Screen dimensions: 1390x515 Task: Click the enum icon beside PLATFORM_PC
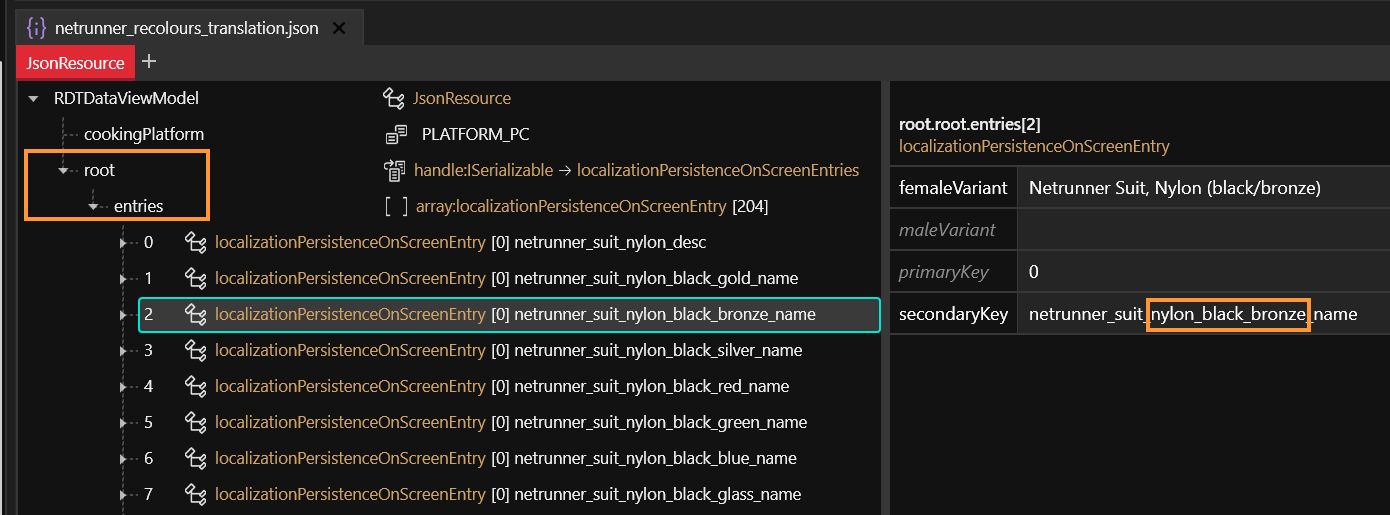coord(396,134)
